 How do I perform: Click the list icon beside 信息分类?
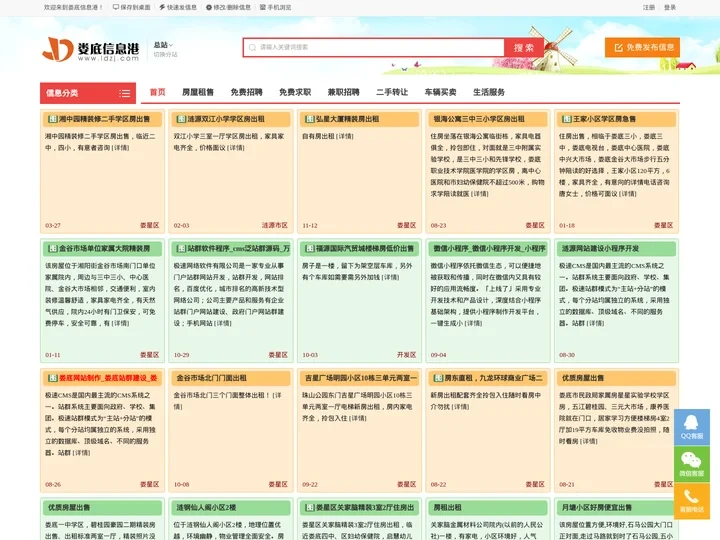pyautogui.click(x=125, y=93)
